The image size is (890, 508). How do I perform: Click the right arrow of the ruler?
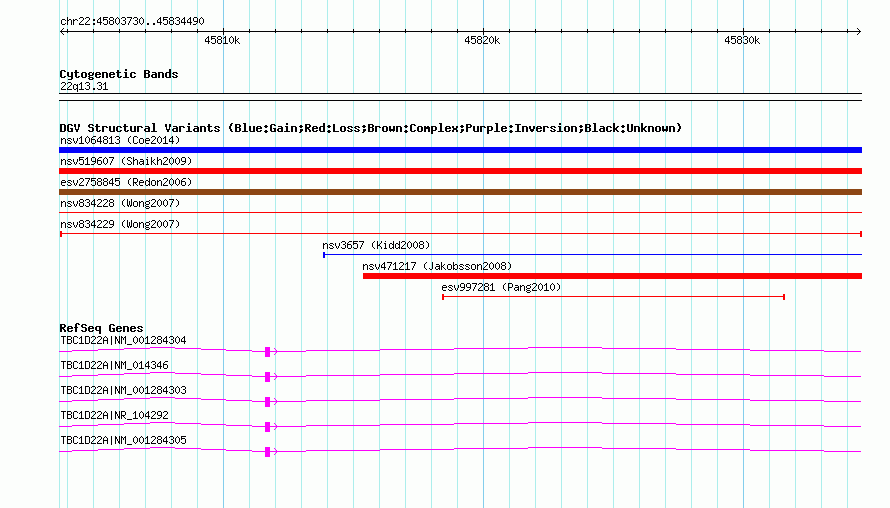point(858,32)
